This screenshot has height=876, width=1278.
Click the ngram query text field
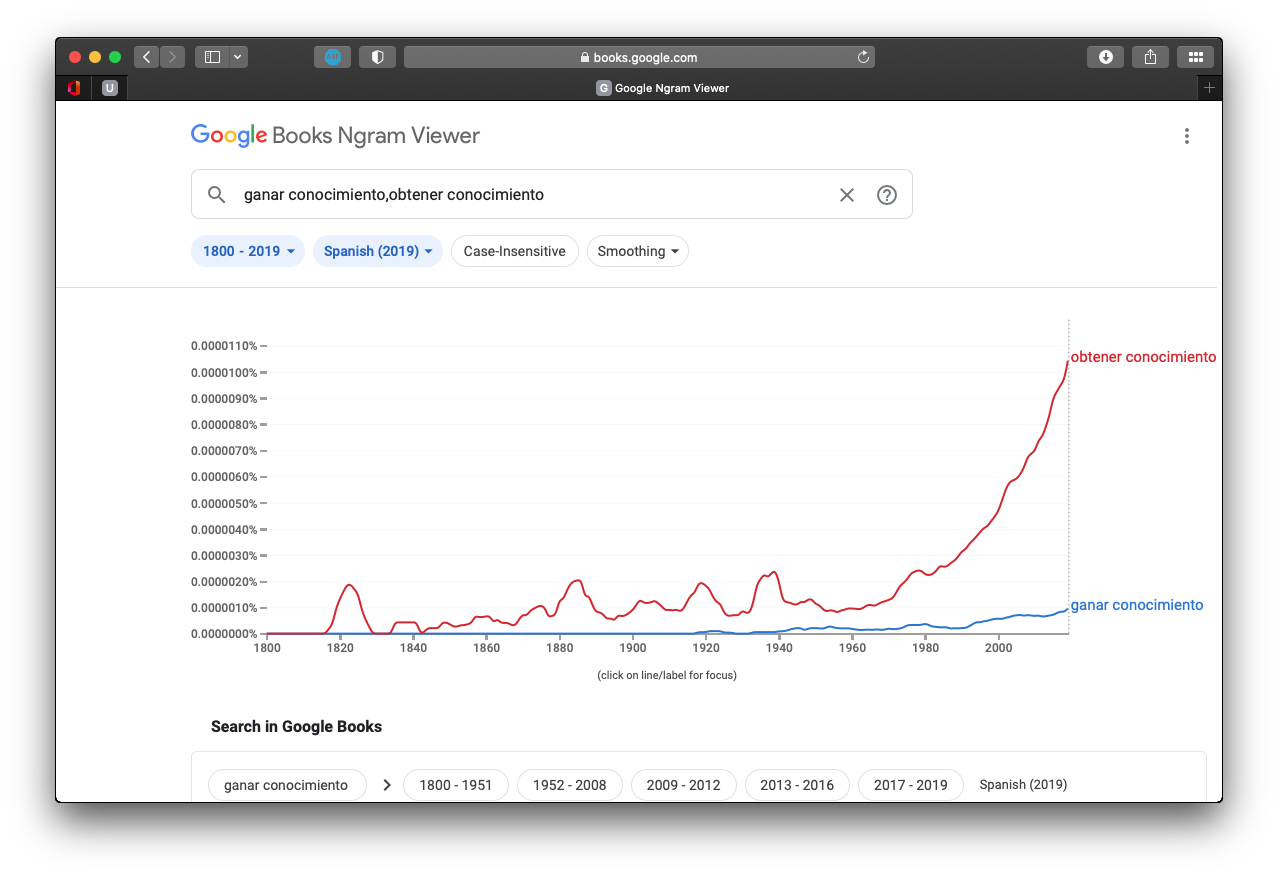[x=530, y=194]
